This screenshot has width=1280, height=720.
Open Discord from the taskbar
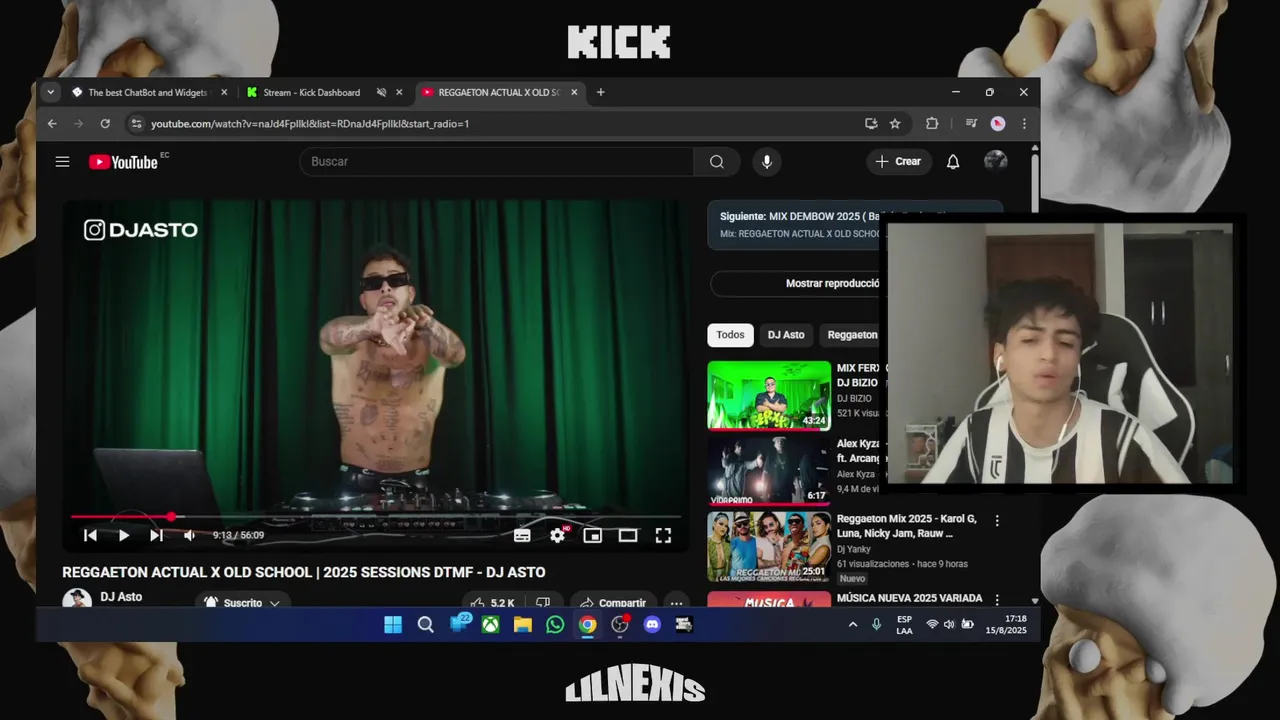pos(652,625)
